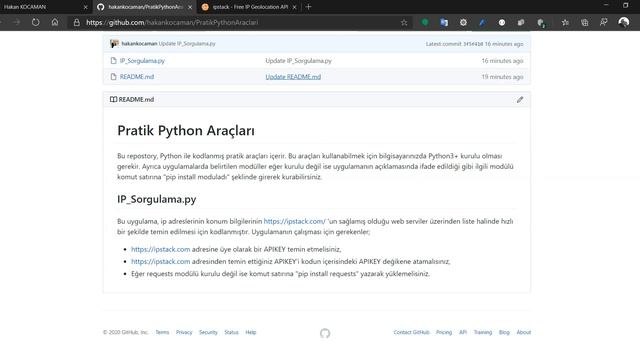Open the Status footer link
Image resolution: width=640 pixels, height=360 pixels.
tap(231, 332)
